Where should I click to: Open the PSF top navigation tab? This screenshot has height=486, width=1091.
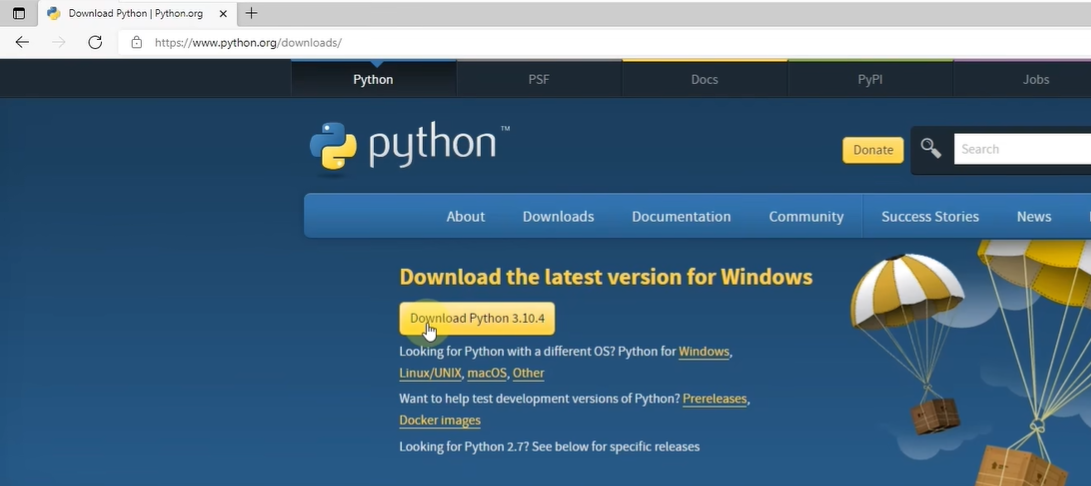tap(539, 79)
